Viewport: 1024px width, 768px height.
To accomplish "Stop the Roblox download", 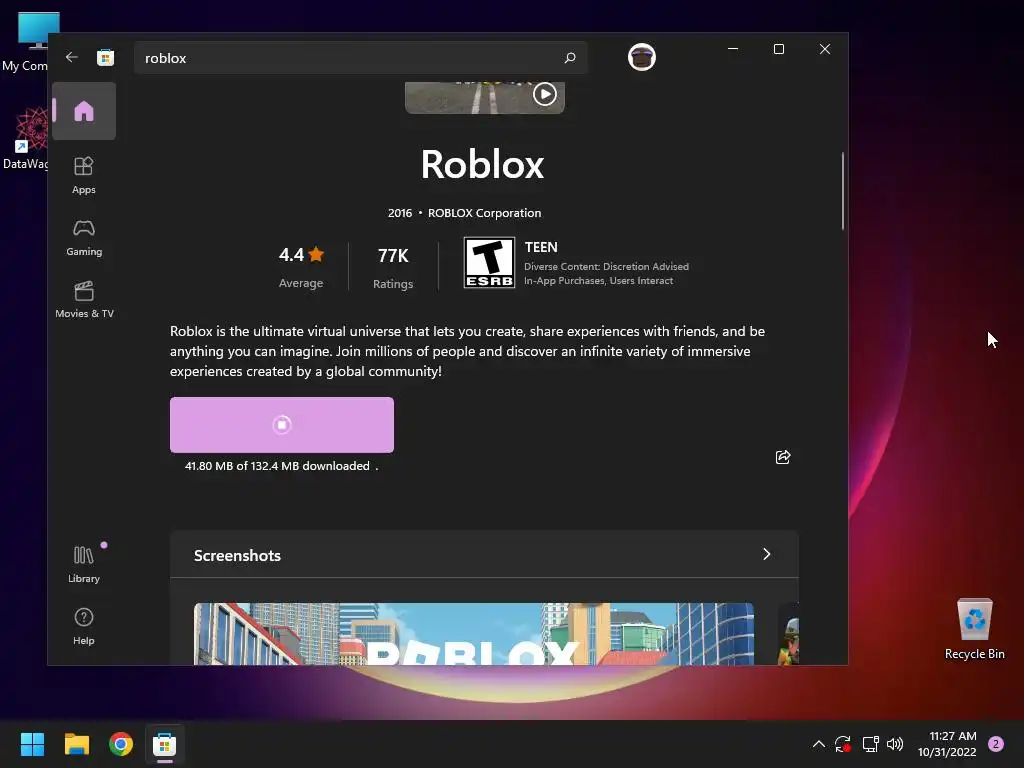I will coord(281,424).
